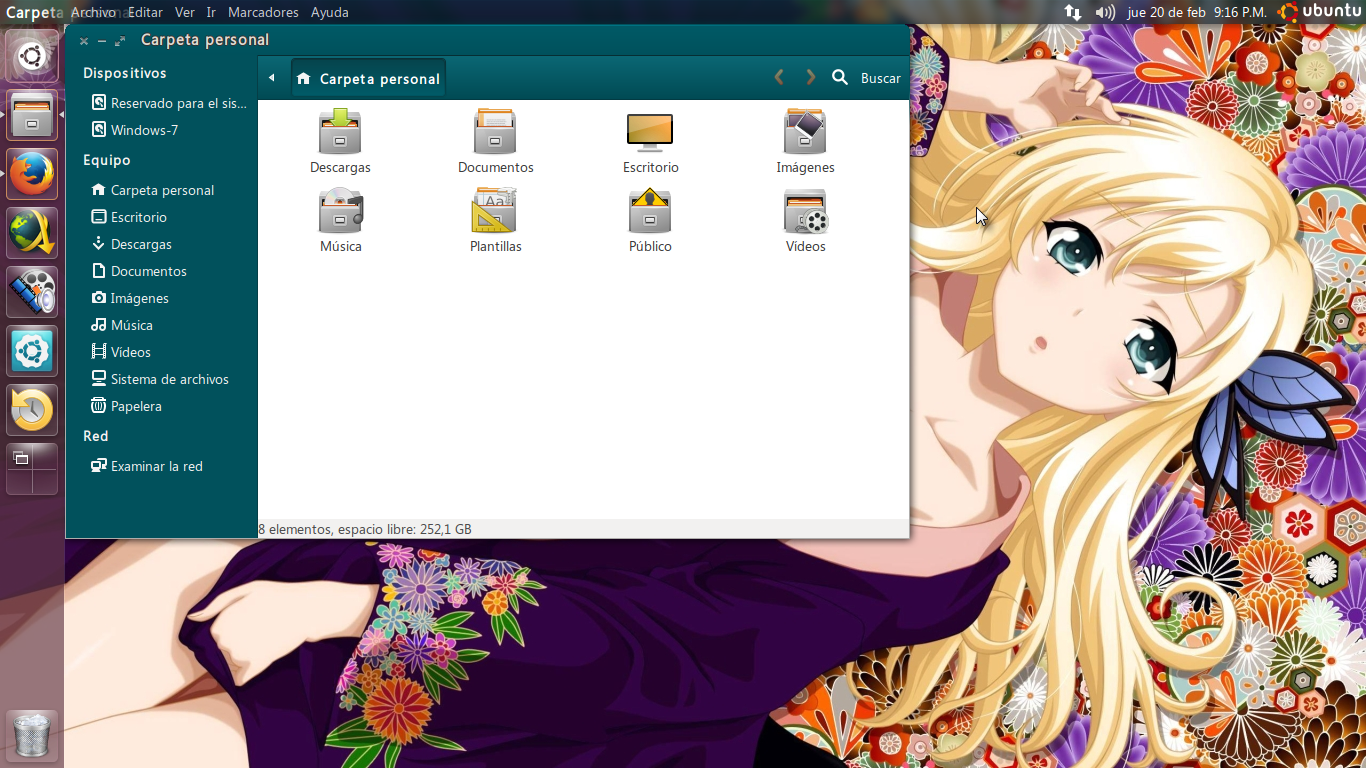Expand path bar with the left triangle
The height and width of the screenshot is (768, 1366).
pyautogui.click(x=271, y=78)
